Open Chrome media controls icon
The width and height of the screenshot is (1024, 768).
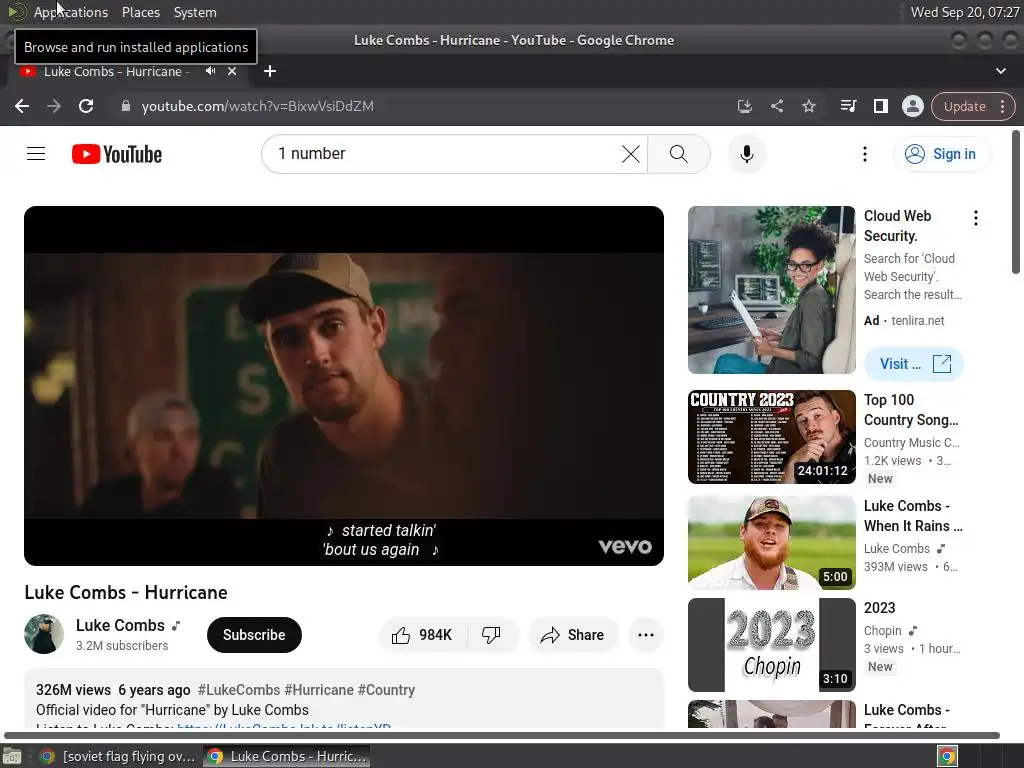tap(848, 106)
